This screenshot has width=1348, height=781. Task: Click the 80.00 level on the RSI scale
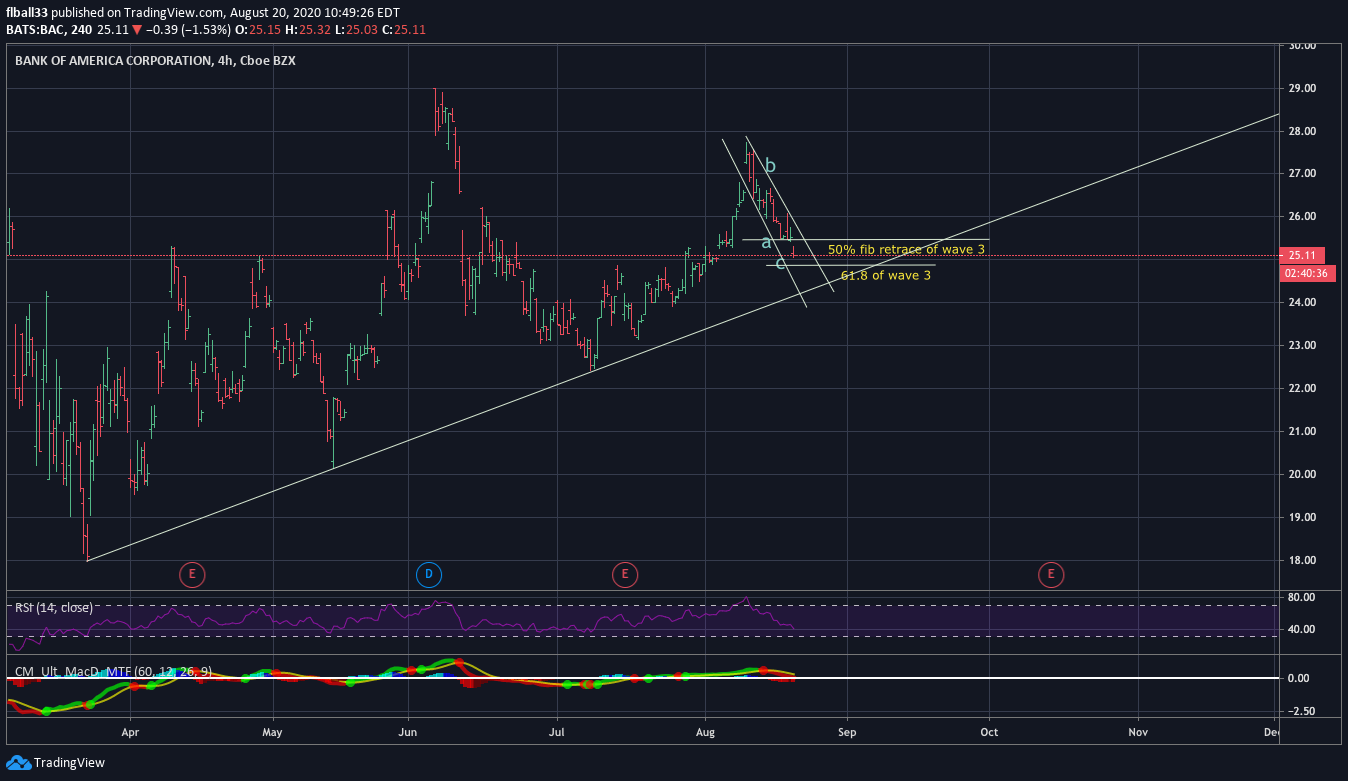pyautogui.click(x=1301, y=598)
